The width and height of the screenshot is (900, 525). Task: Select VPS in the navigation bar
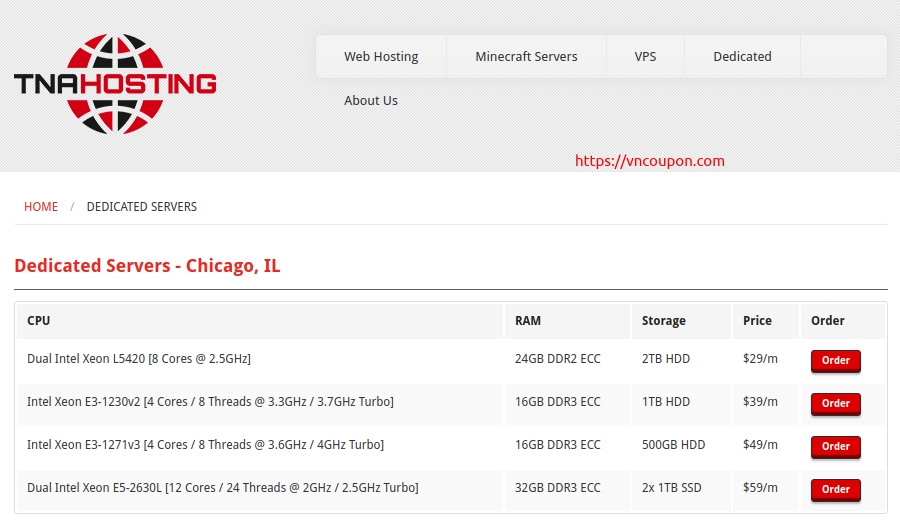click(x=645, y=57)
